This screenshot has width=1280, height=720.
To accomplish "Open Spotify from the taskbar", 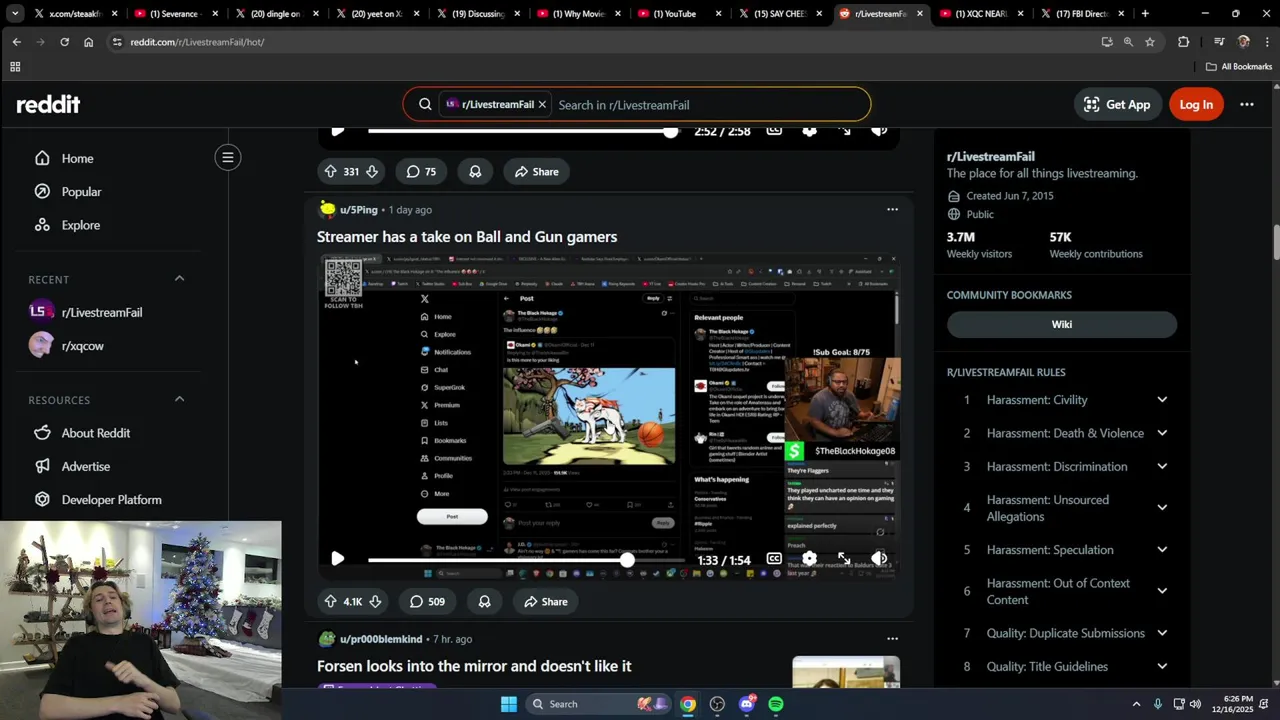I will point(776,704).
